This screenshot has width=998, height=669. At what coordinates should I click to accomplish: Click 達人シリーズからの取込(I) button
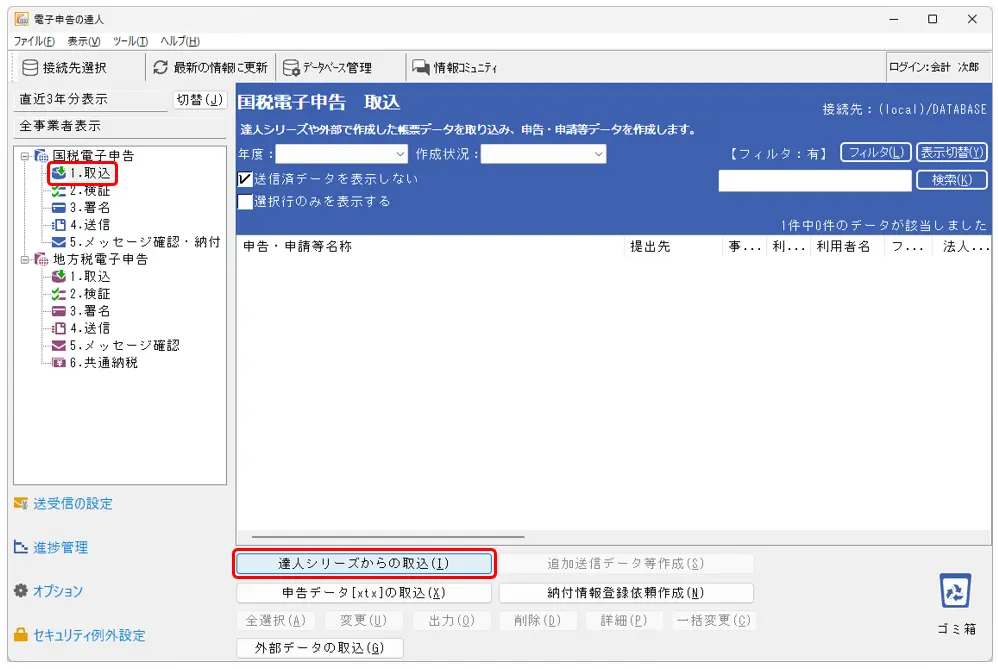364,564
